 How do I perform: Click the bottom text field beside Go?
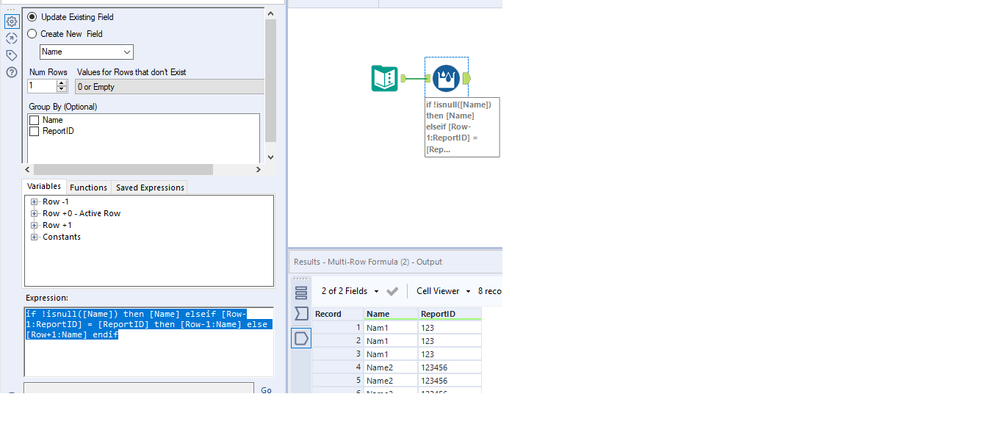(x=138, y=388)
